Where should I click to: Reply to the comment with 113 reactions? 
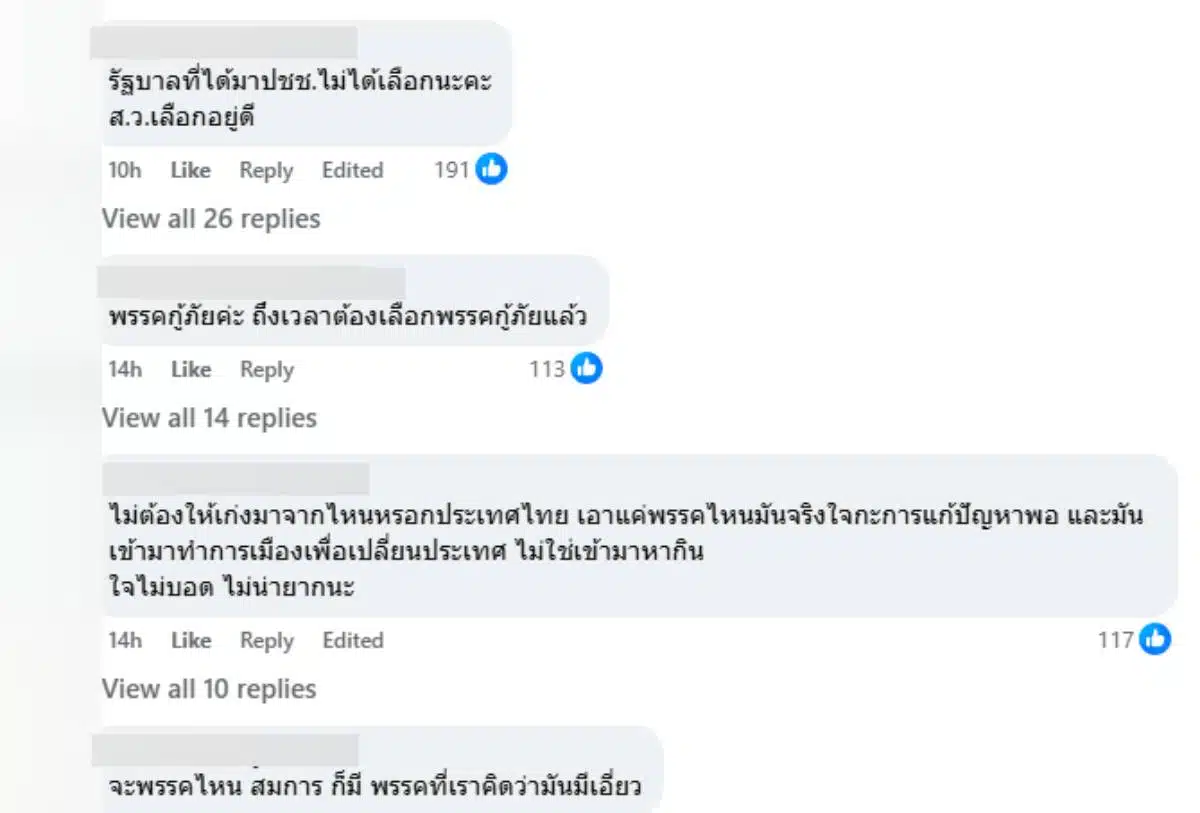pyautogui.click(x=267, y=369)
